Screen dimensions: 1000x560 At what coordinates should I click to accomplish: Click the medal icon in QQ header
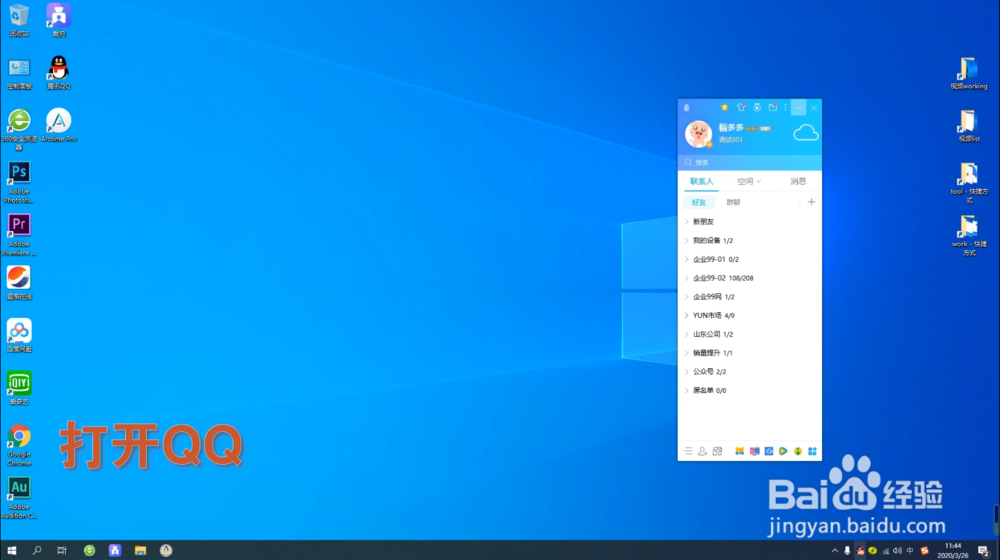(x=757, y=108)
